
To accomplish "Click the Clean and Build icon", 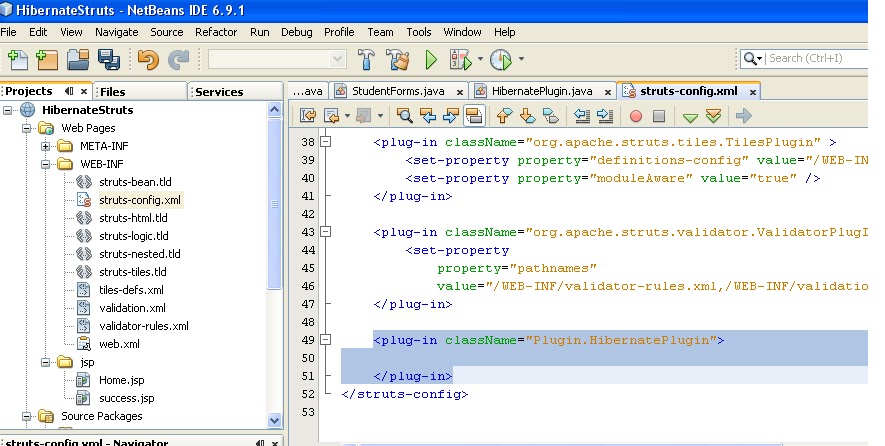I will click(x=398, y=59).
